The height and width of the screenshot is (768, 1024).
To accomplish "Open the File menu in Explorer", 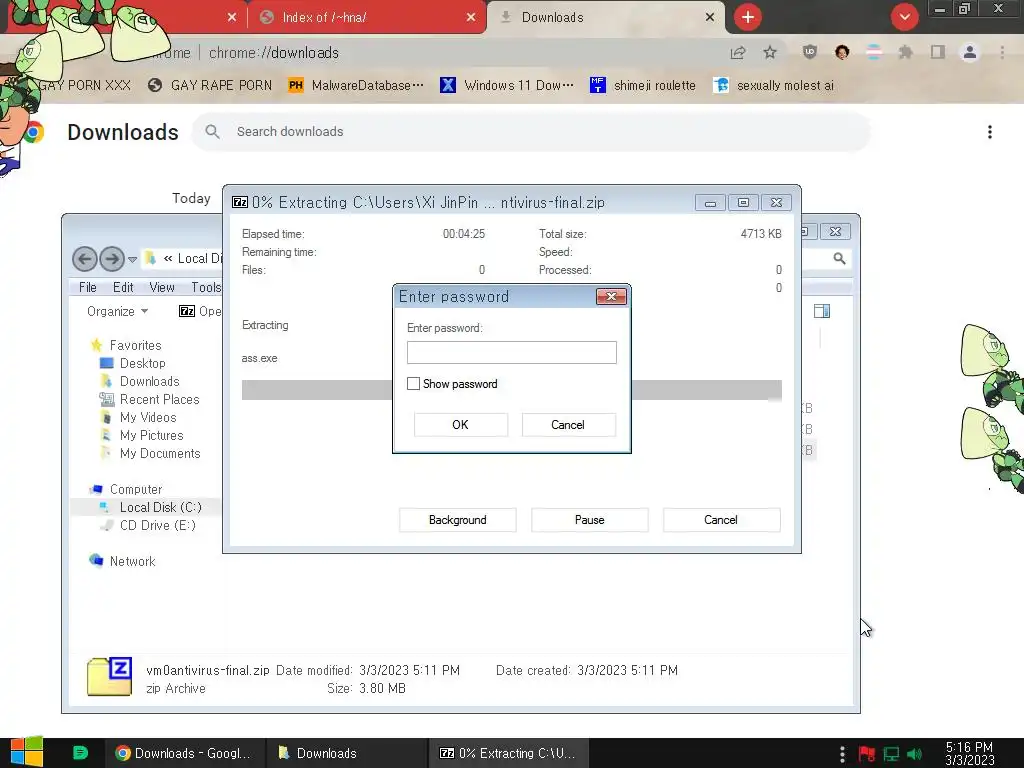I will [88, 287].
